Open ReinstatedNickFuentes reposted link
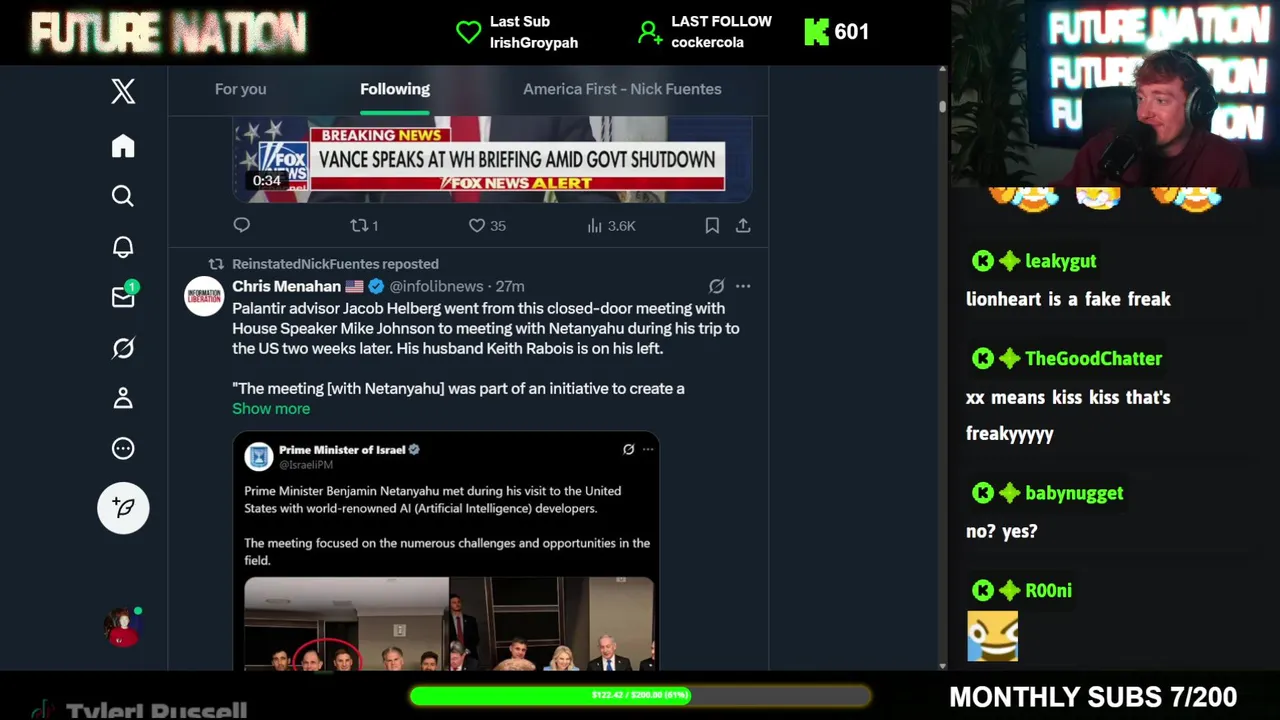The image size is (1280, 720). pyautogui.click(x=335, y=264)
